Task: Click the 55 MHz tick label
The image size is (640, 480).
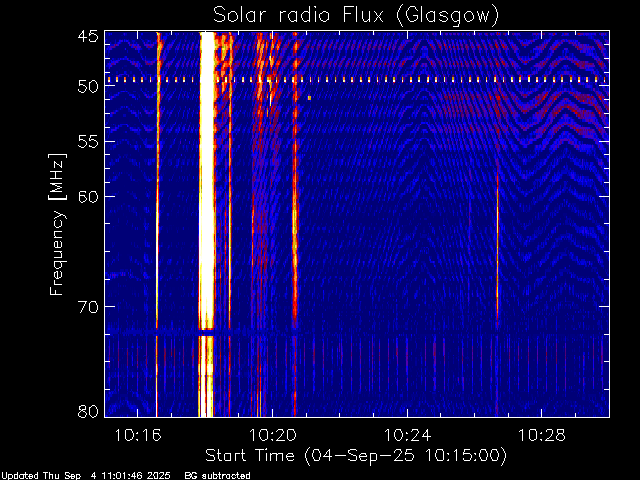Action: click(x=88, y=142)
